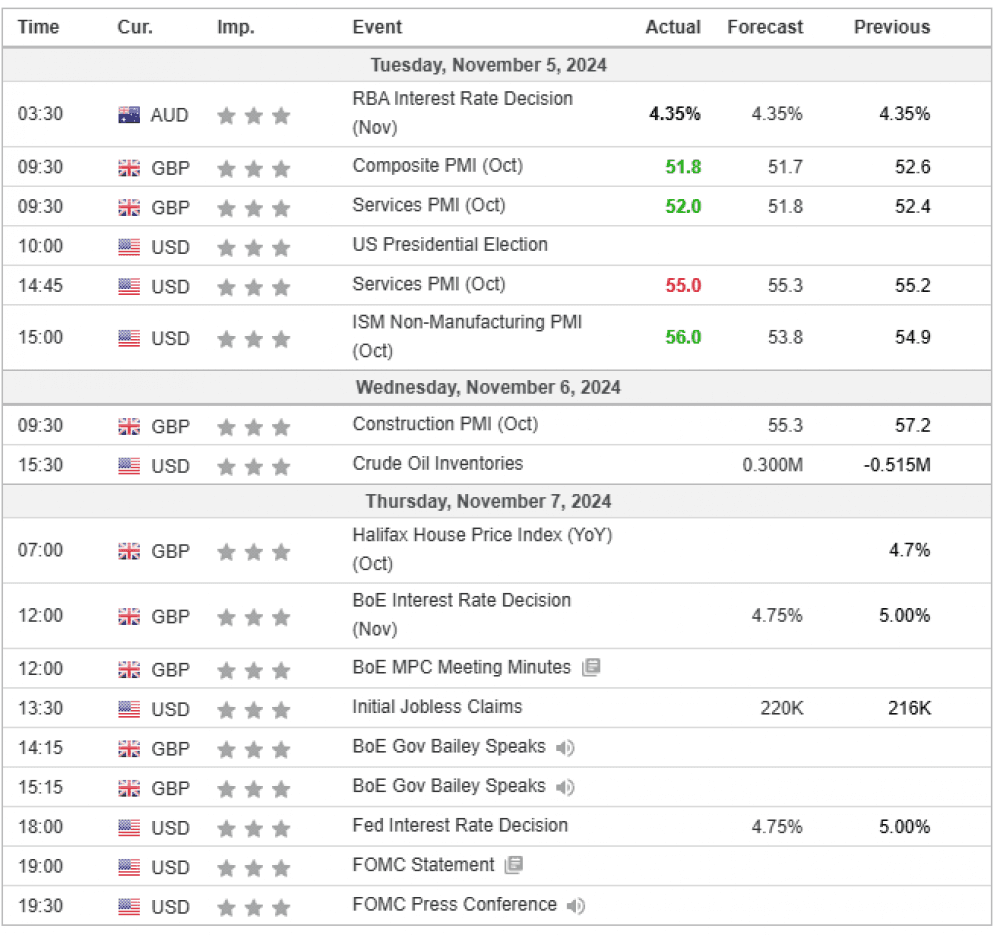Click speaker icon beside 15:15 BoE Gov Bailey Speaks

pyautogui.click(x=565, y=787)
